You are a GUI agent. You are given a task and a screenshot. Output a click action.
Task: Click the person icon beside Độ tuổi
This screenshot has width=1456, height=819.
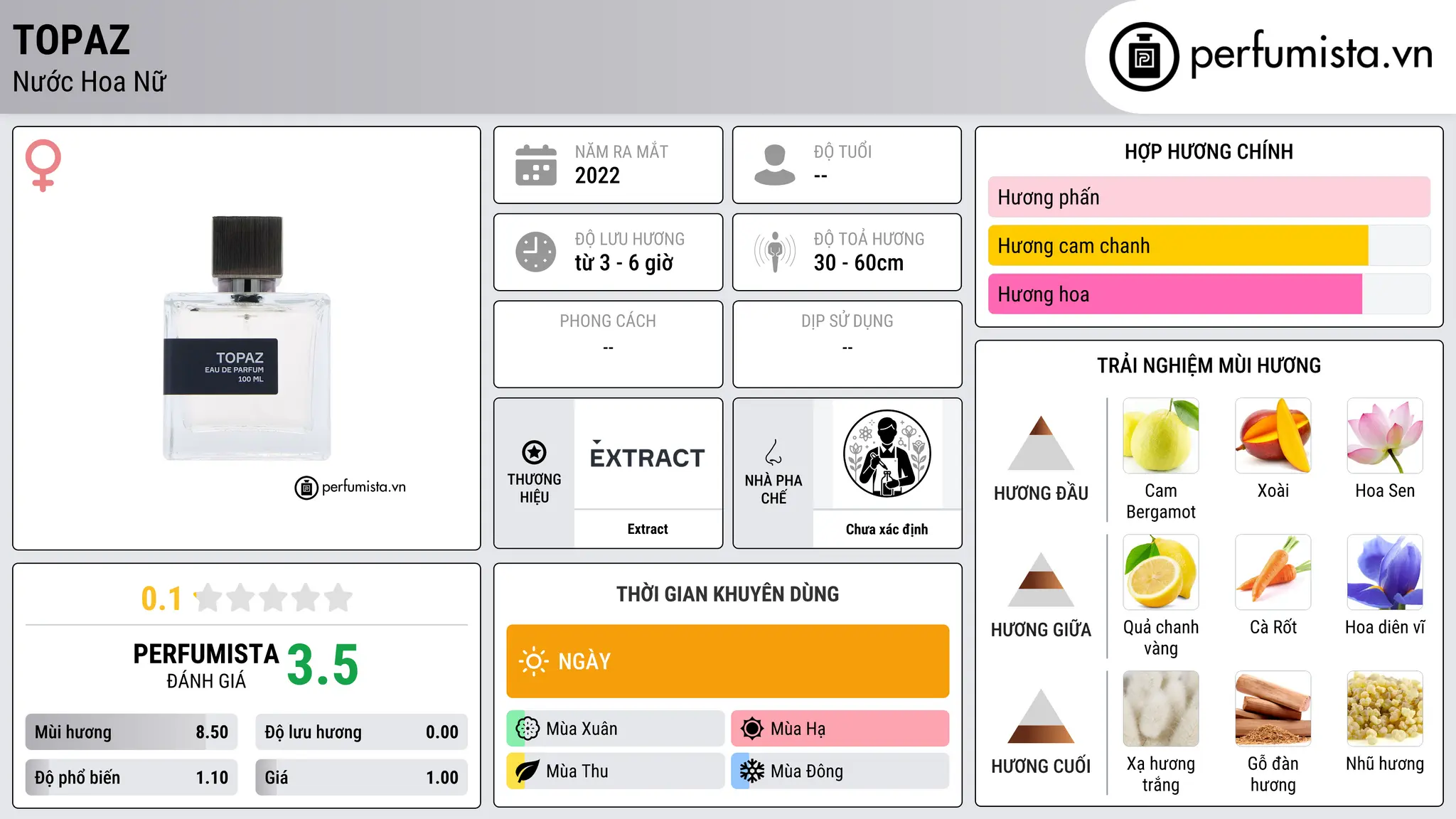(x=774, y=165)
